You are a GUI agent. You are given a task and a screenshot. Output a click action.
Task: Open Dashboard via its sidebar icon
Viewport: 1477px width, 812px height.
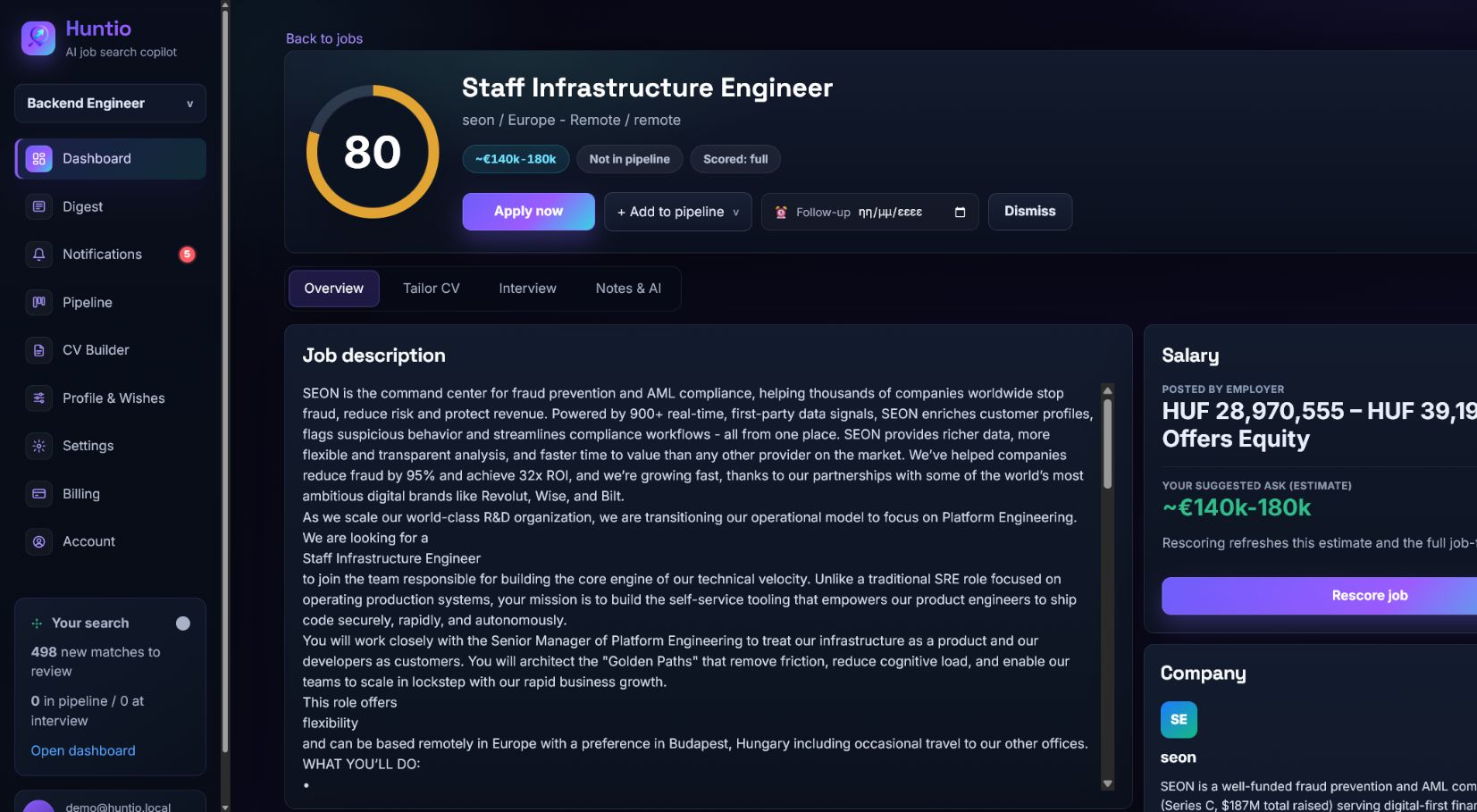click(38, 159)
